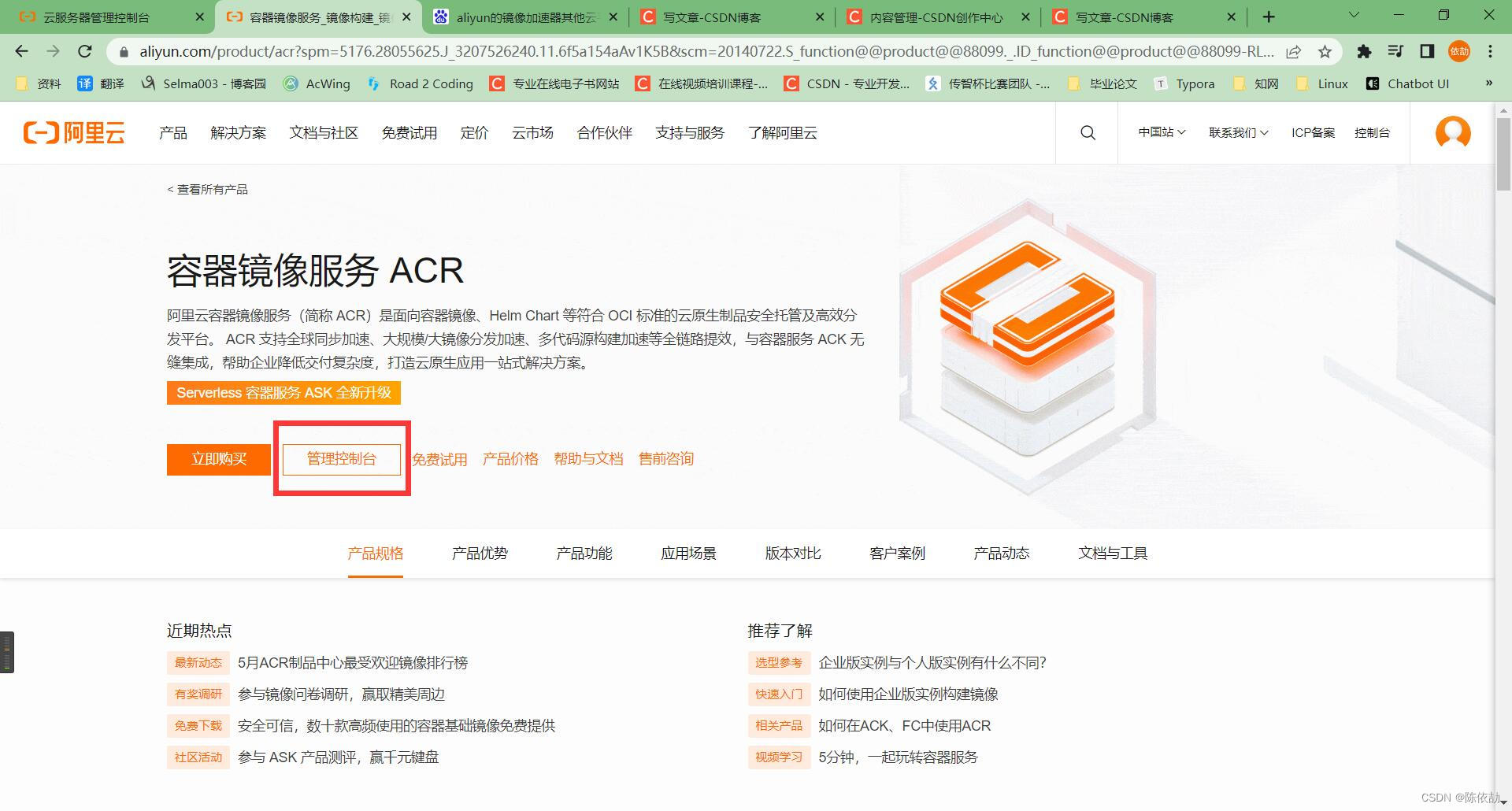1512x811 pixels.
Task: Reload the current page
Action: click(x=85, y=51)
